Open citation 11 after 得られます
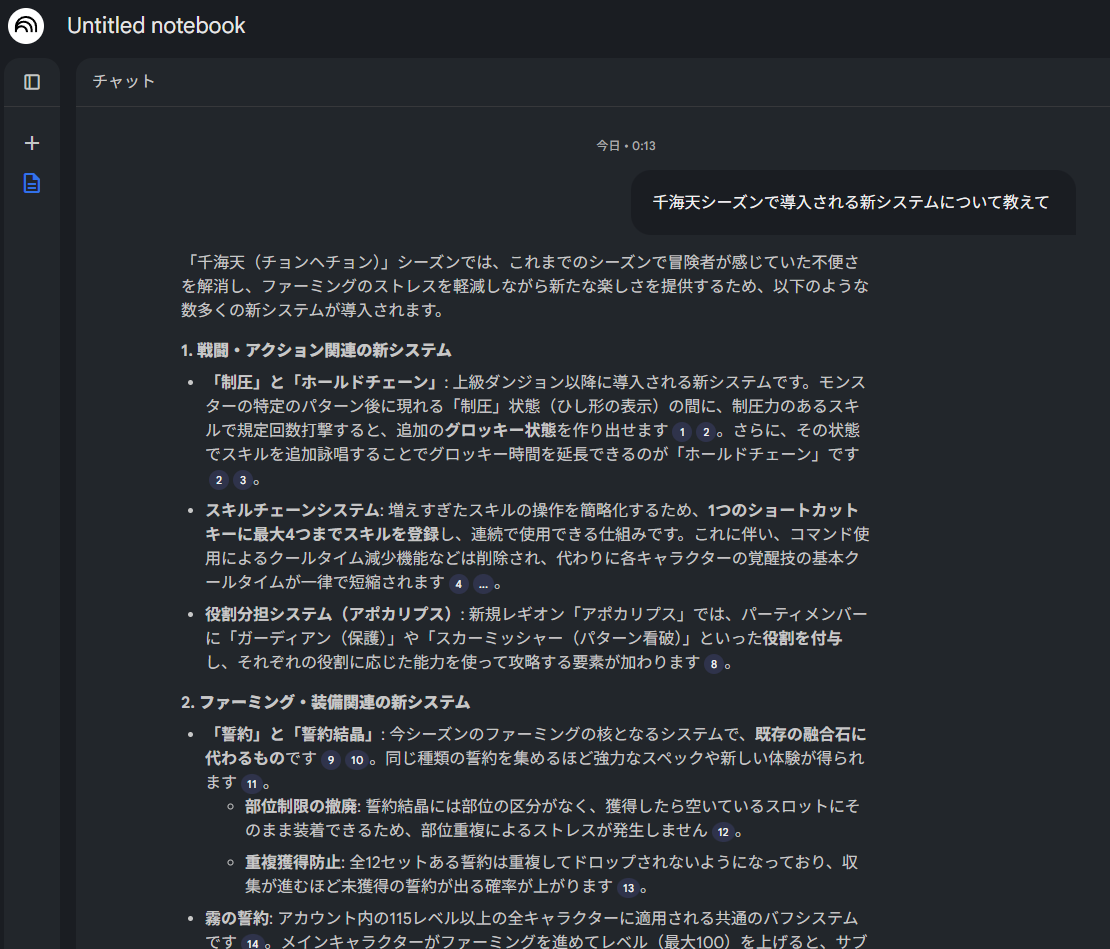This screenshot has height=949, width=1110. (251, 784)
